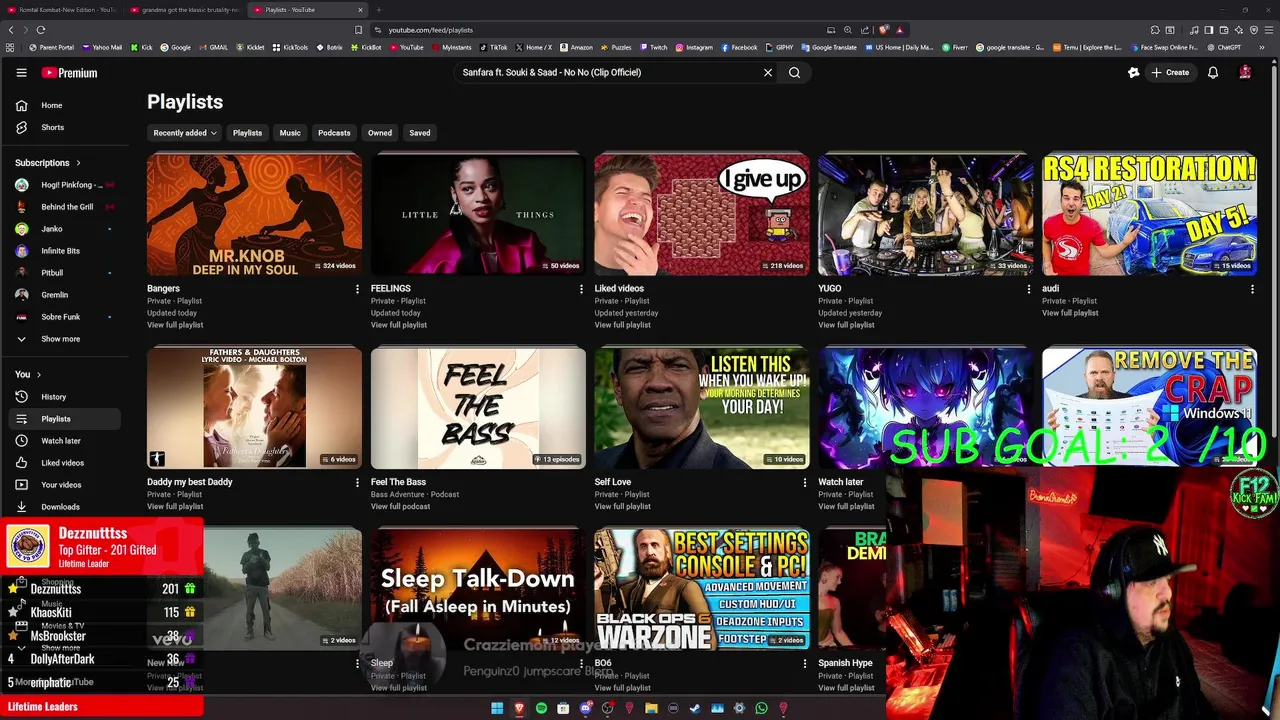The height and width of the screenshot is (720, 1280).
Task: Bookmark this page in address bar
Action: click(x=359, y=30)
